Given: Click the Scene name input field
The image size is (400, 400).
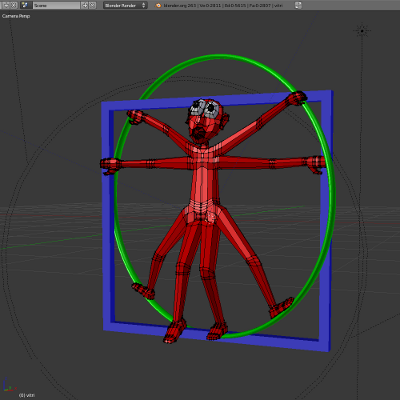Looking at the screenshot, I should [56, 5].
